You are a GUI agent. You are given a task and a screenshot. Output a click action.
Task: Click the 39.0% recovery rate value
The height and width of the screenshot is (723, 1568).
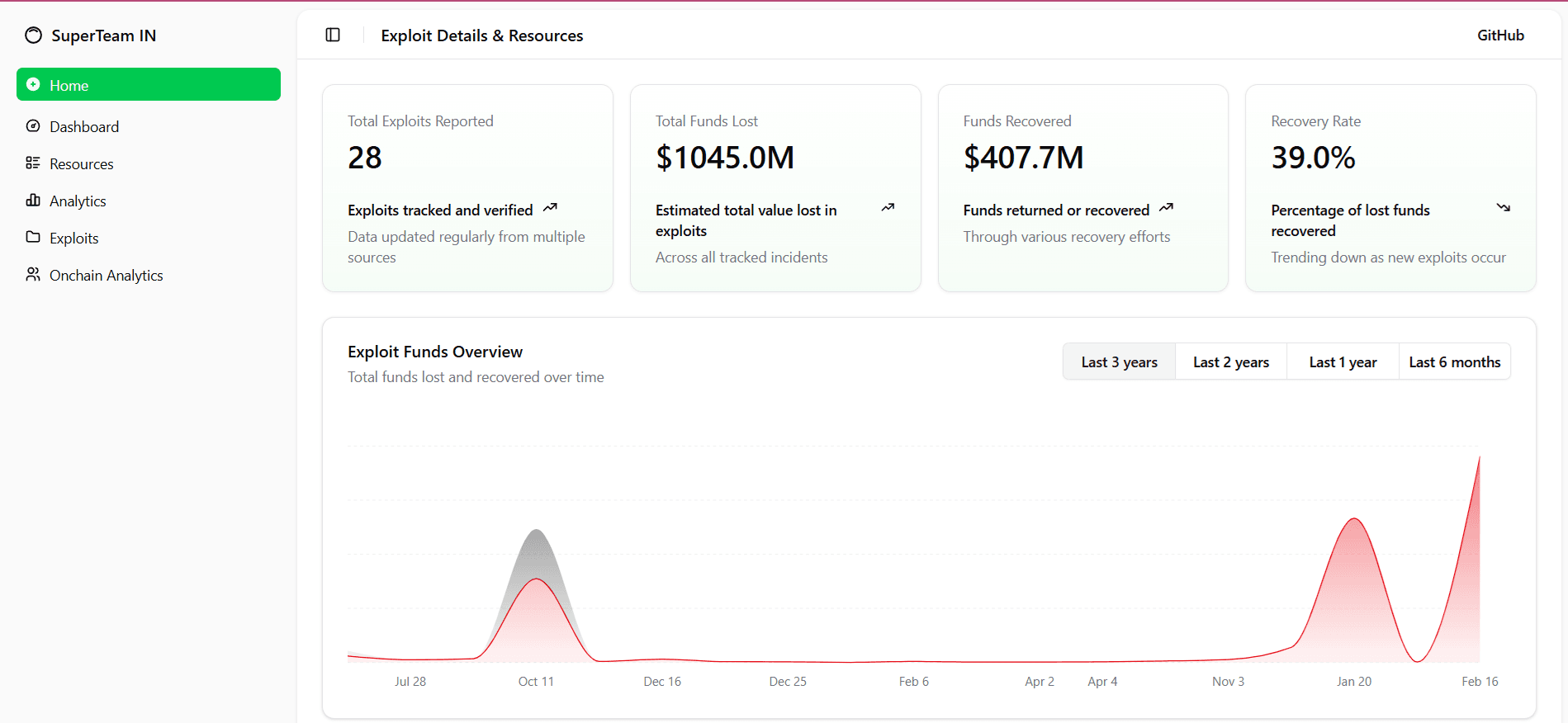pos(1314,158)
